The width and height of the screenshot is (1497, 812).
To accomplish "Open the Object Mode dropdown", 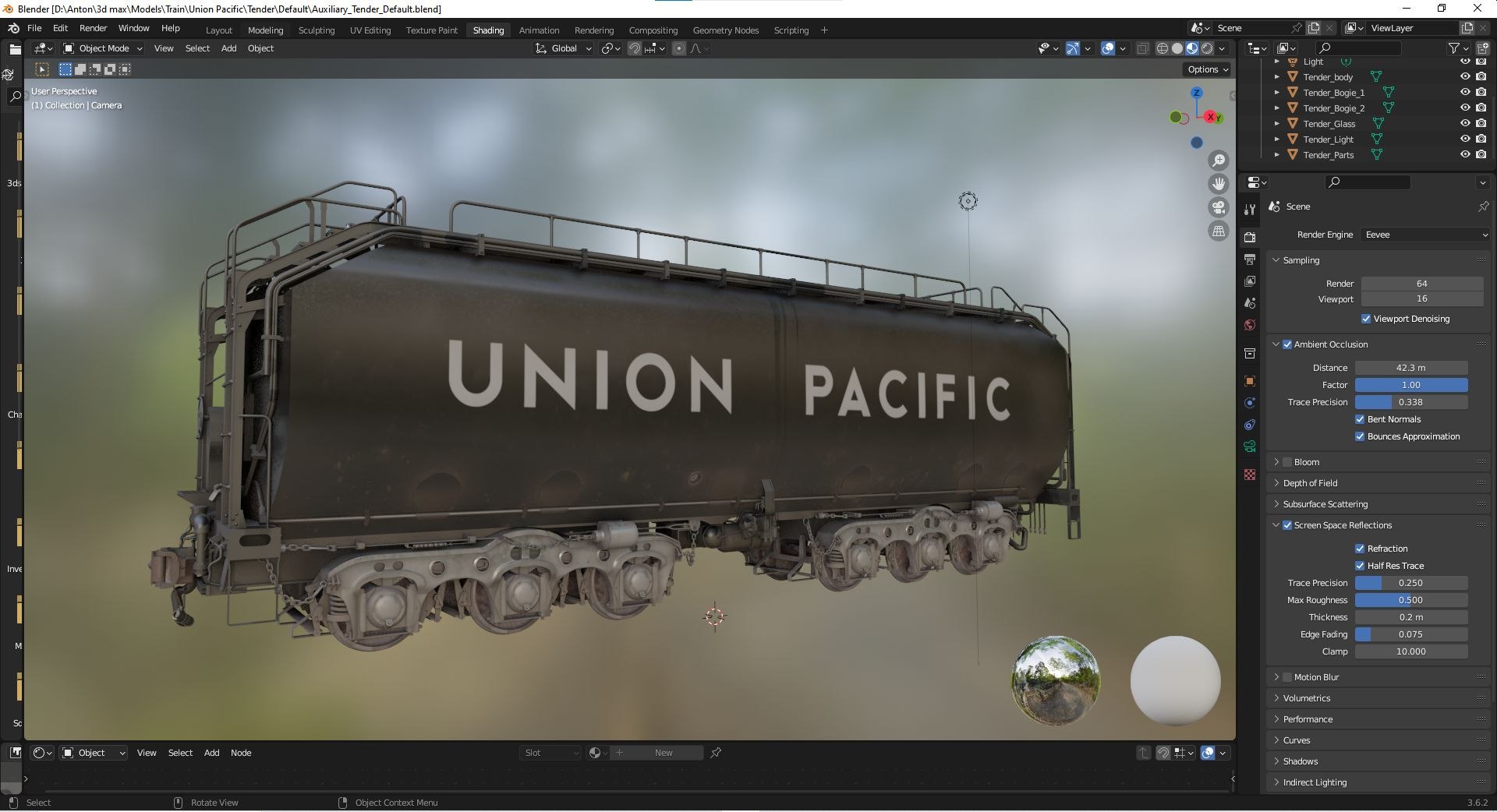I will [x=103, y=48].
